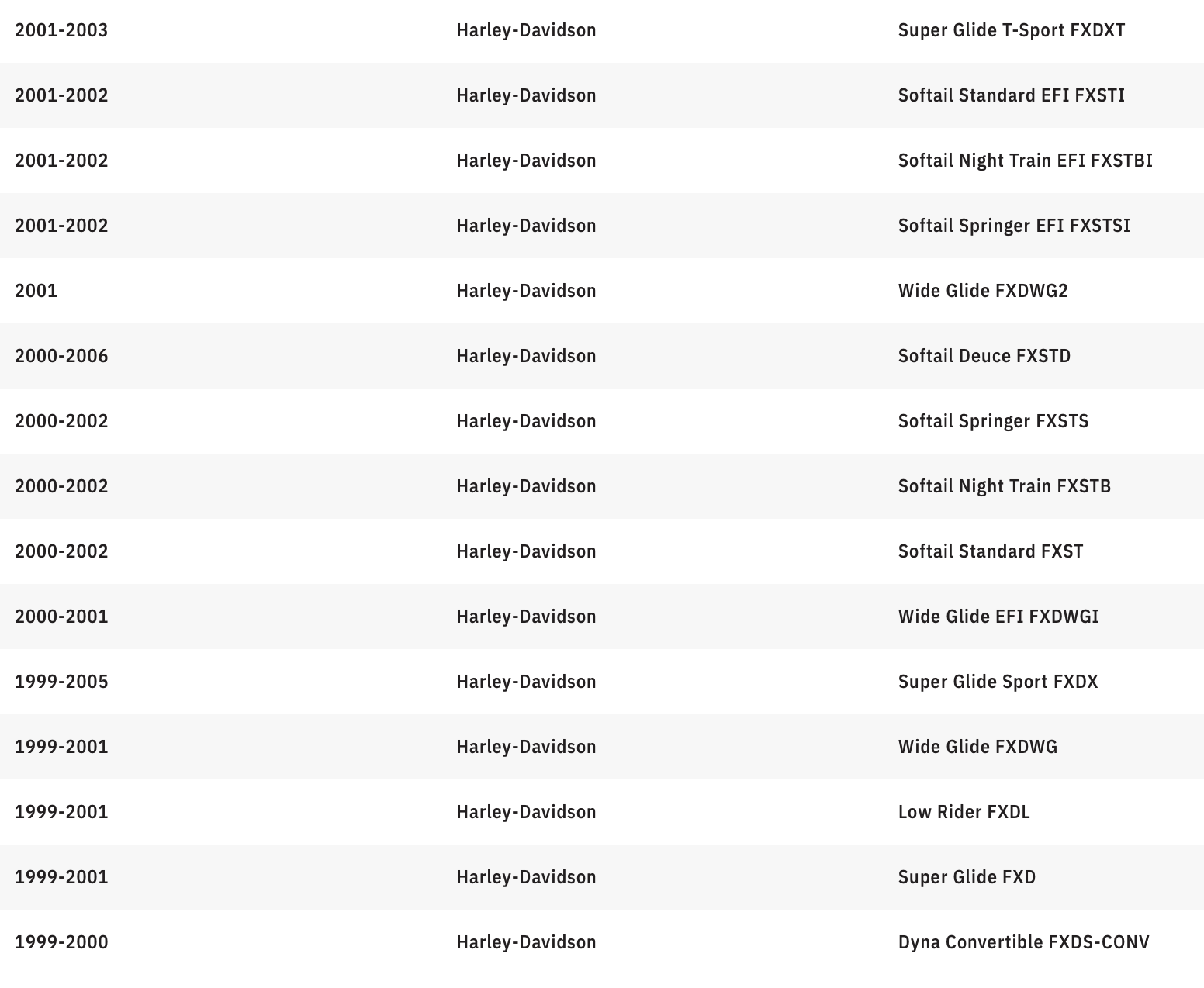Select Softail Springer EFI FXSTSI row text
Screen dimensions: 1204x988
pyautogui.click(x=1013, y=226)
